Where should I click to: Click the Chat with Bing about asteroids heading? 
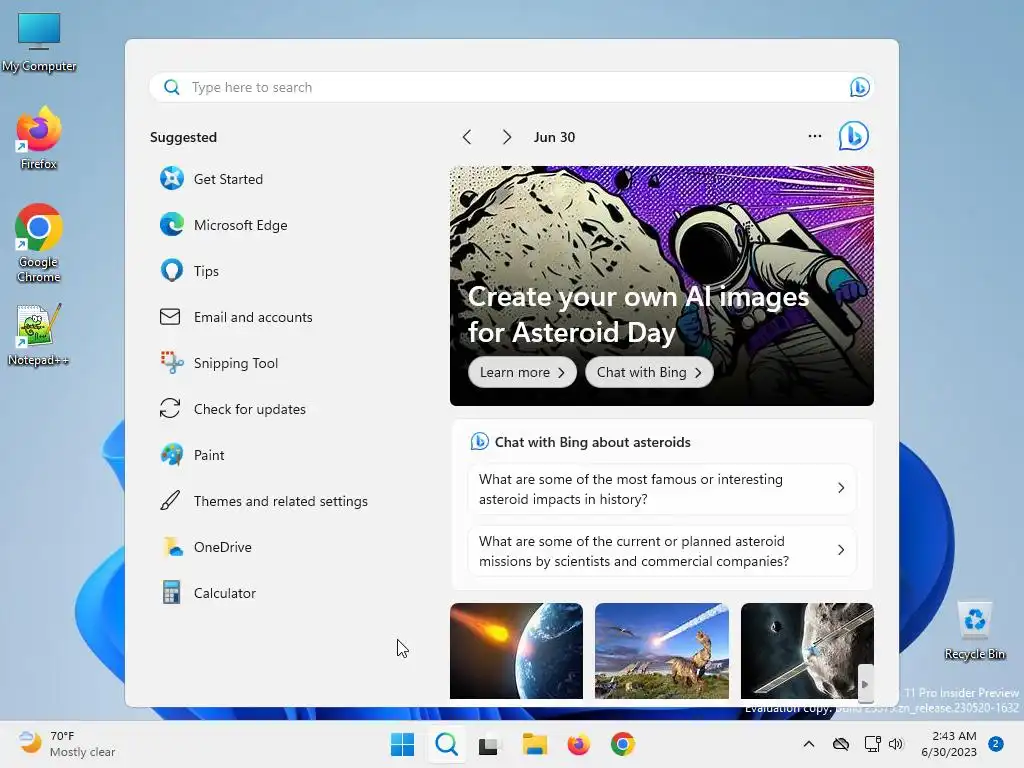[x=592, y=442]
